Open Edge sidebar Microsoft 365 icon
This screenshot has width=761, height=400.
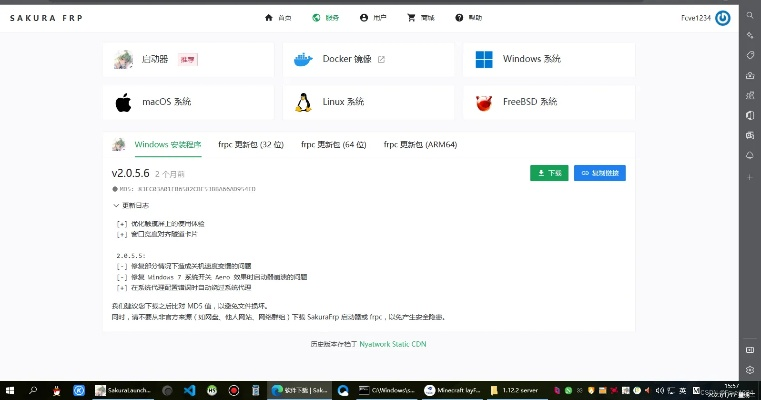750,115
